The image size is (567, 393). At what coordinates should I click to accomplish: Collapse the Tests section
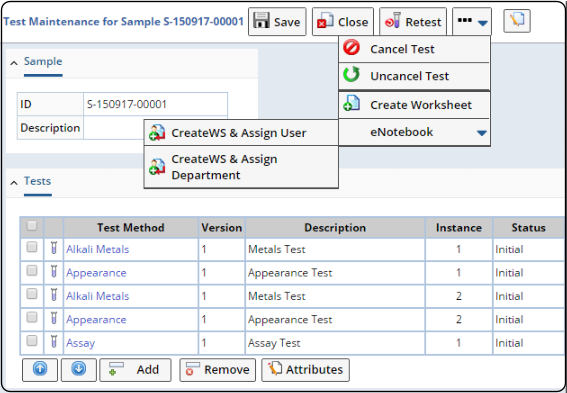(14, 183)
